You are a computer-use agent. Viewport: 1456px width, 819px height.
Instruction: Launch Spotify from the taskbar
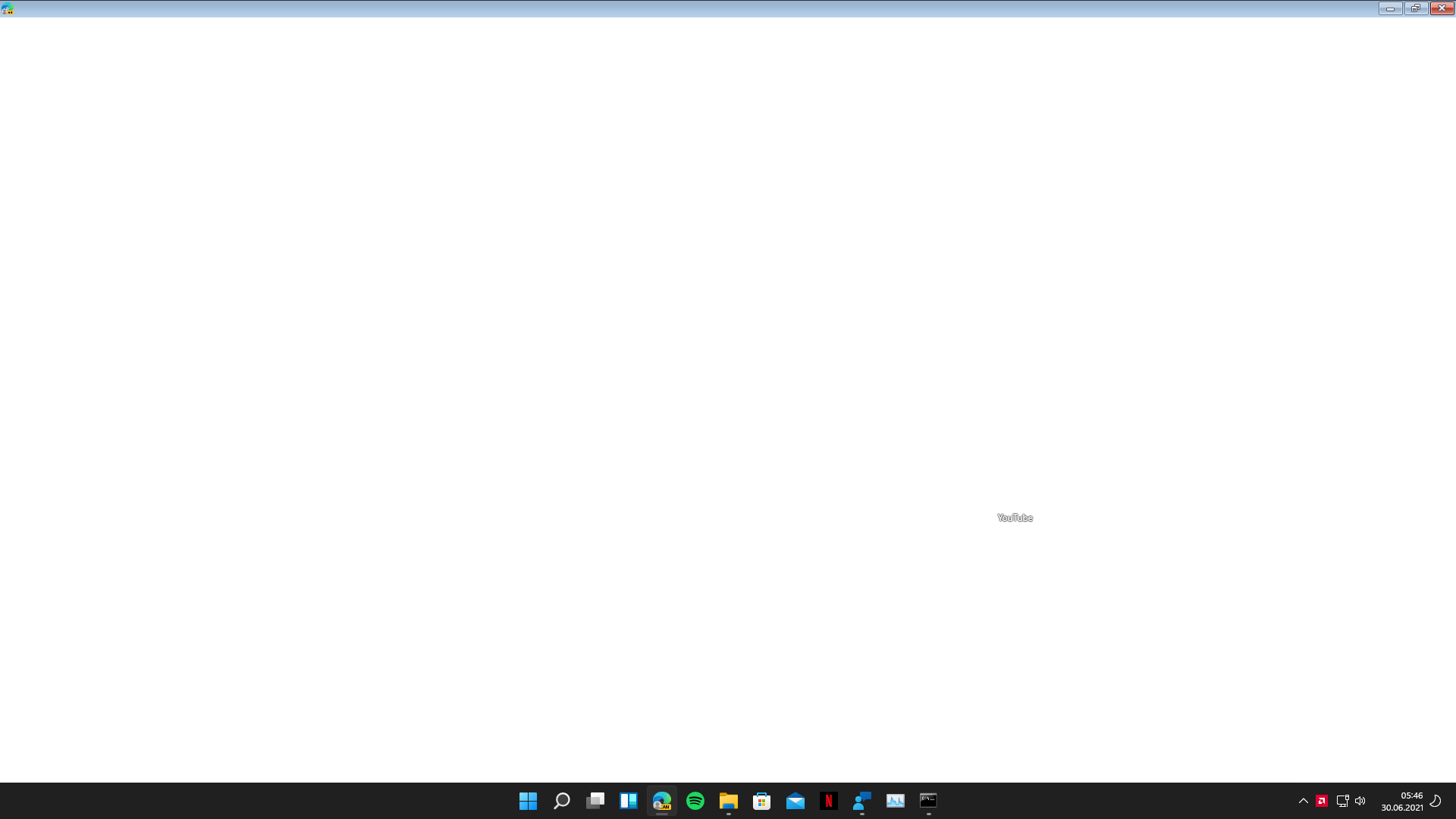click(x=695, y=801)
